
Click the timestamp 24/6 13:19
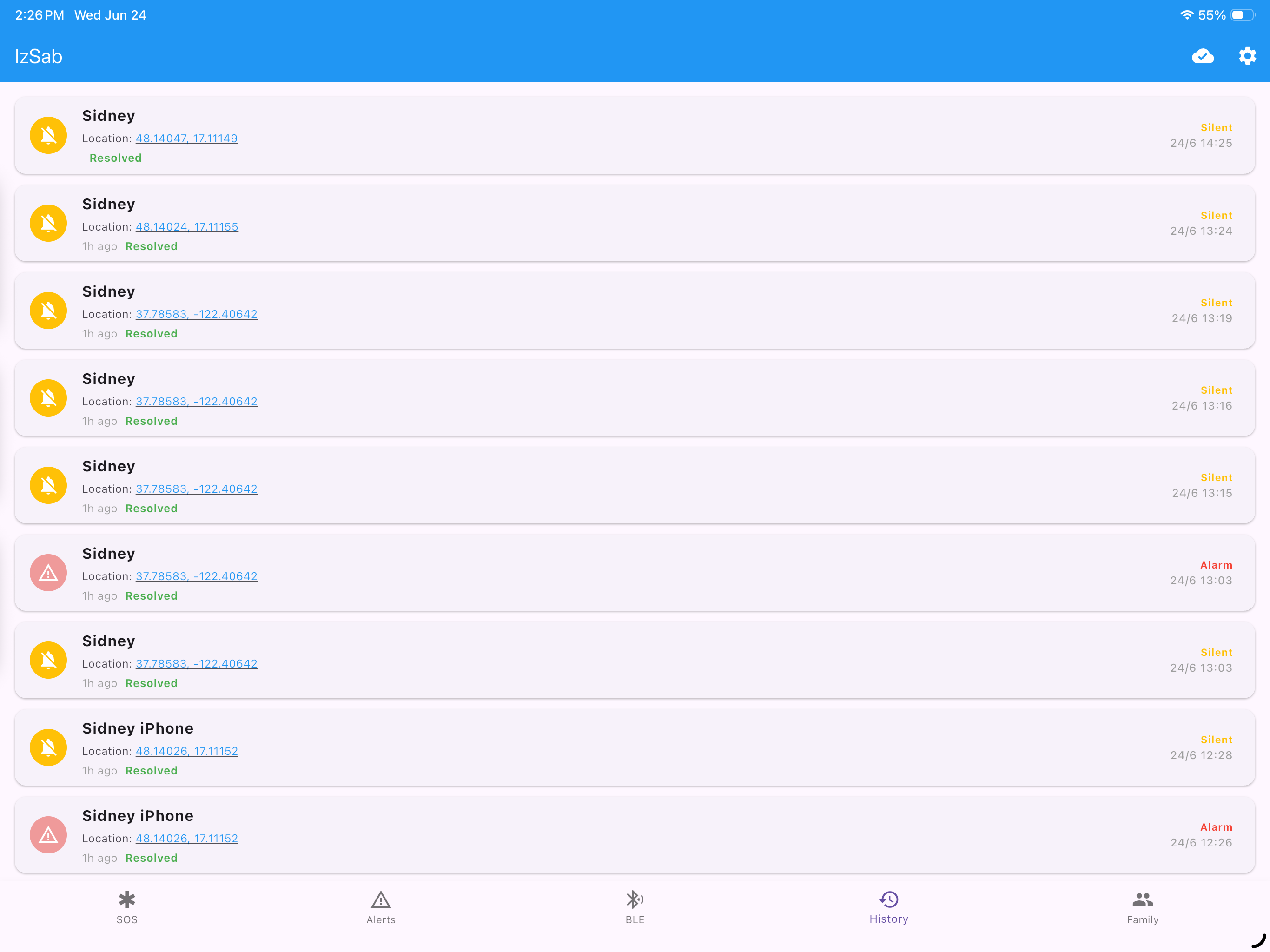click(x=1202, y=318)
